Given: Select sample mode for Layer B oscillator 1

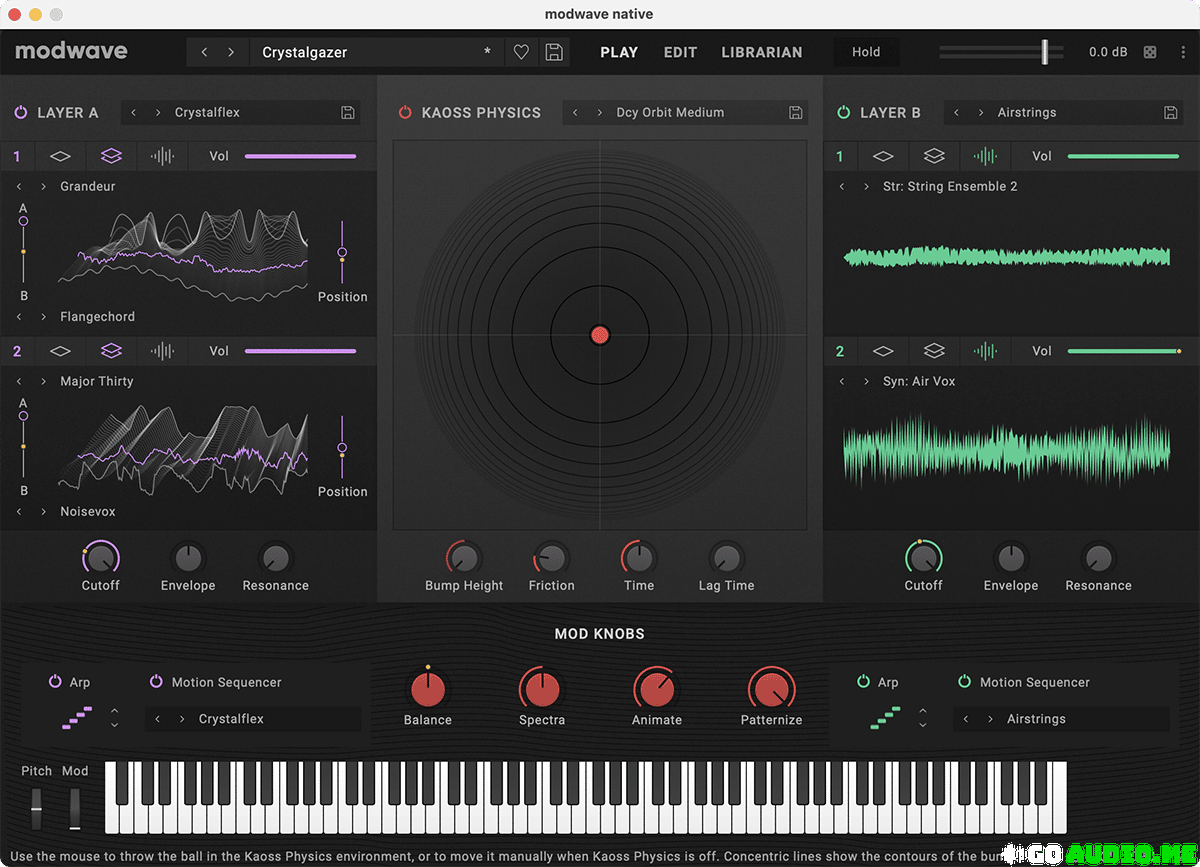Looking at the screenshot, I should 985,156.
